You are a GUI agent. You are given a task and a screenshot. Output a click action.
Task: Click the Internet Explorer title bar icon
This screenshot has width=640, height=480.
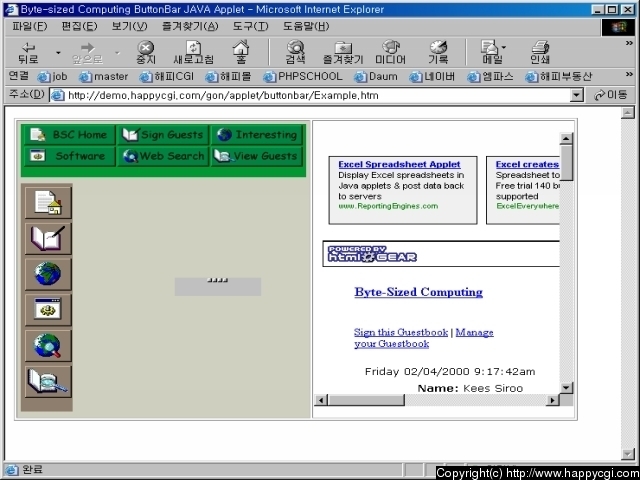[x=11, y=9]
